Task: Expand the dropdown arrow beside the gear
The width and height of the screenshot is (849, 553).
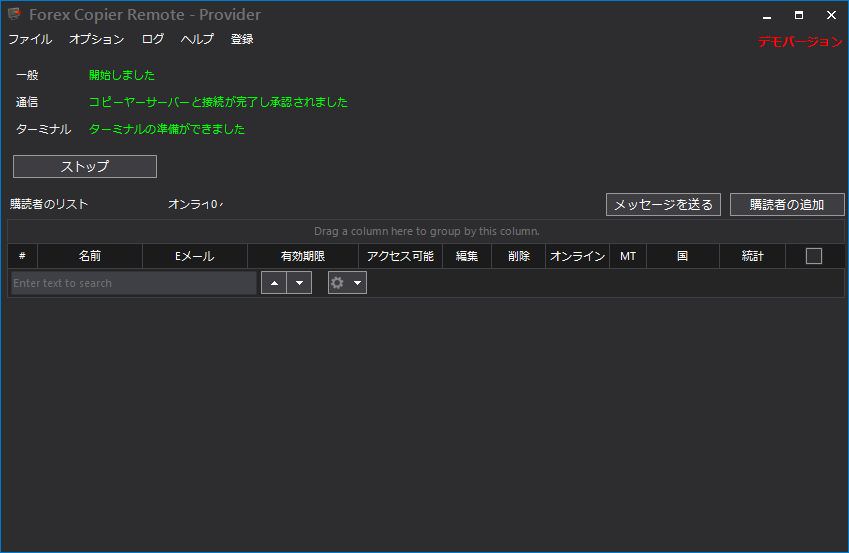Action: (x=357, y=283)
